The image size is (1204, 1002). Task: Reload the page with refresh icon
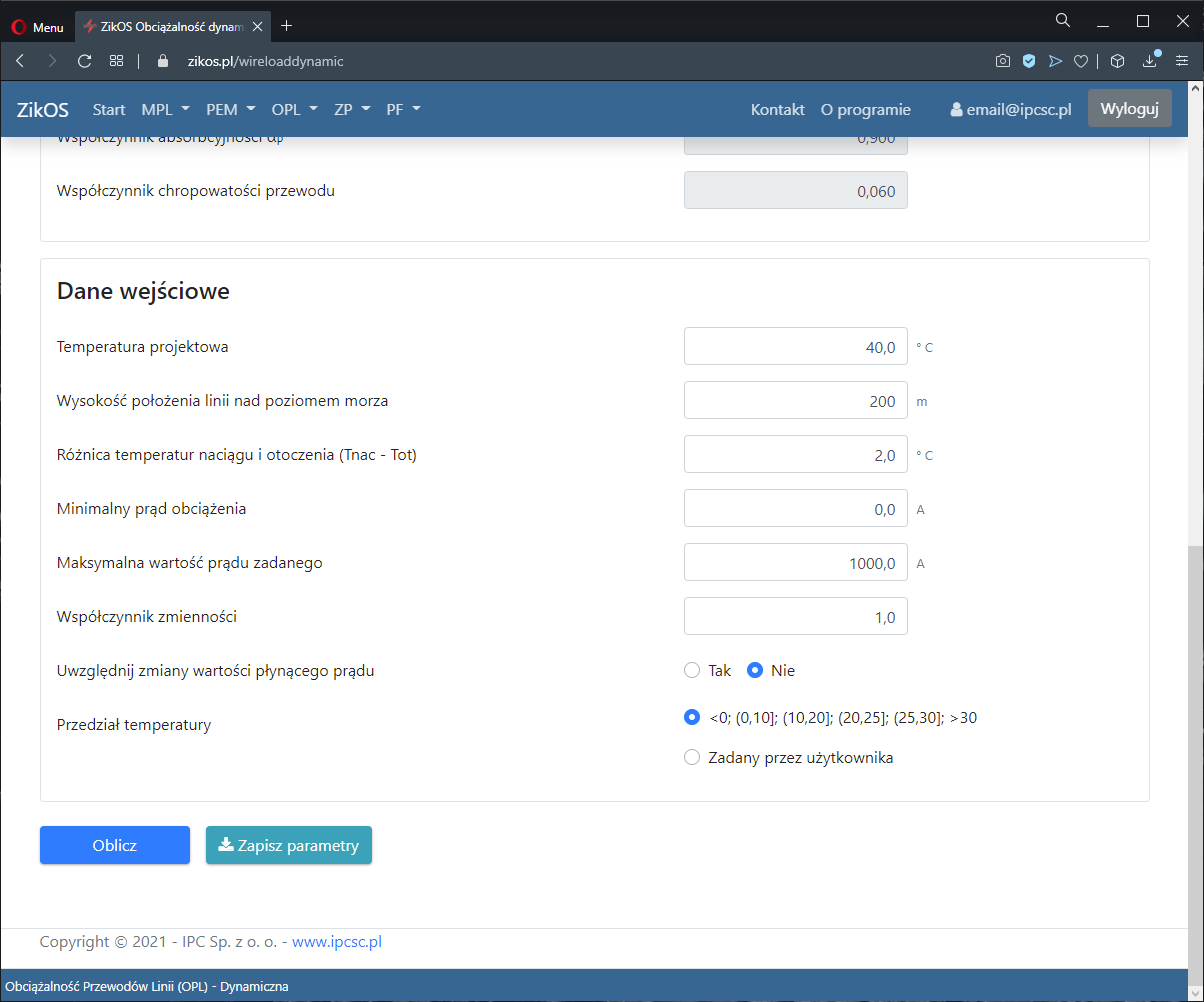[85, 61]
